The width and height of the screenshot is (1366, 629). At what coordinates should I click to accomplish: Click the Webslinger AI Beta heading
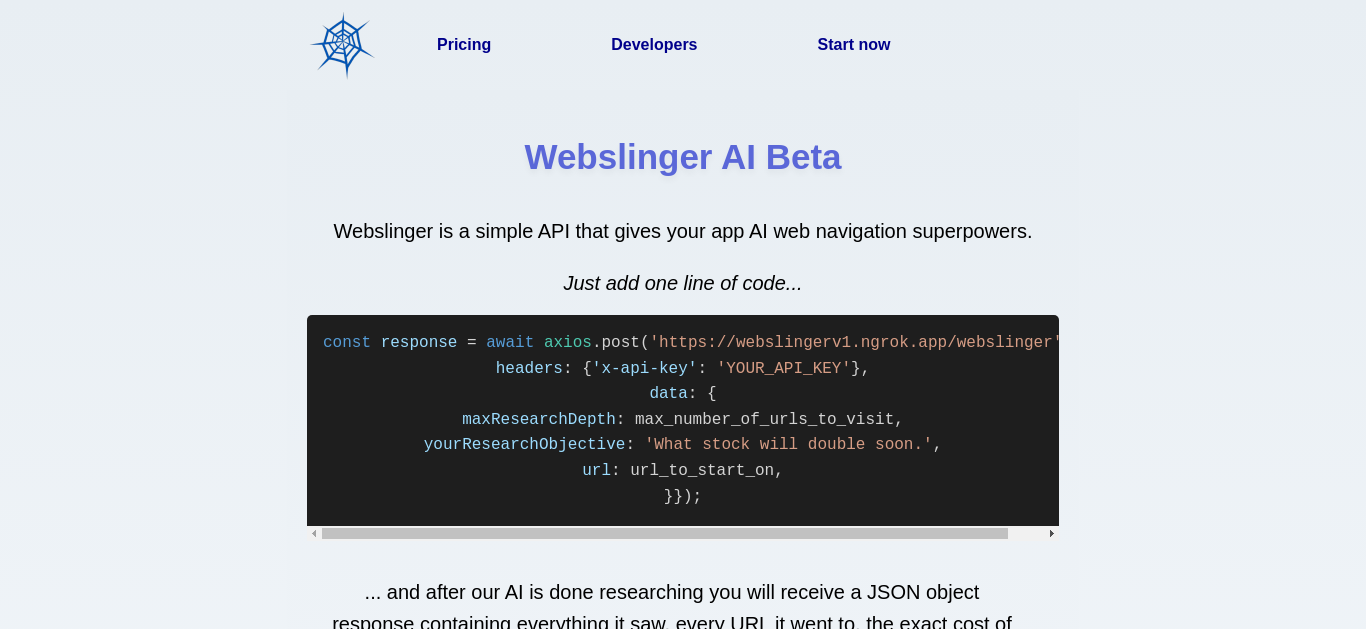(x=683, y=157)
